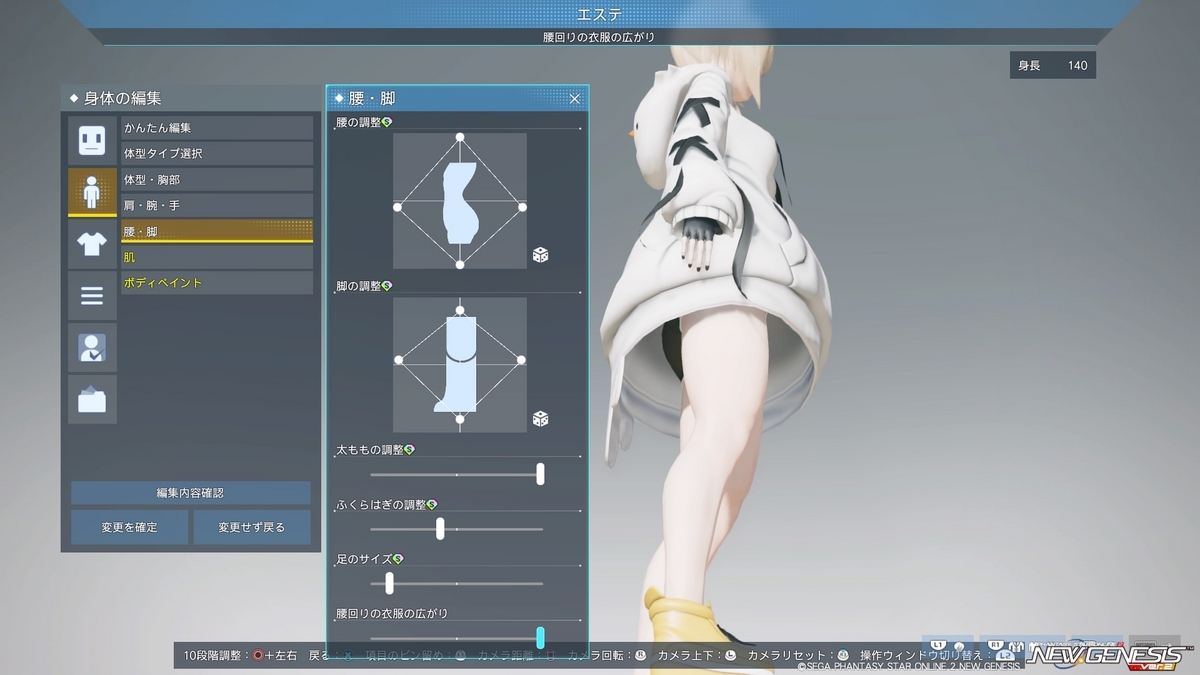This screenshot has height=675, width=1200.
Task: Close the 腰・脚 panel
Action: tap(575, 99)
